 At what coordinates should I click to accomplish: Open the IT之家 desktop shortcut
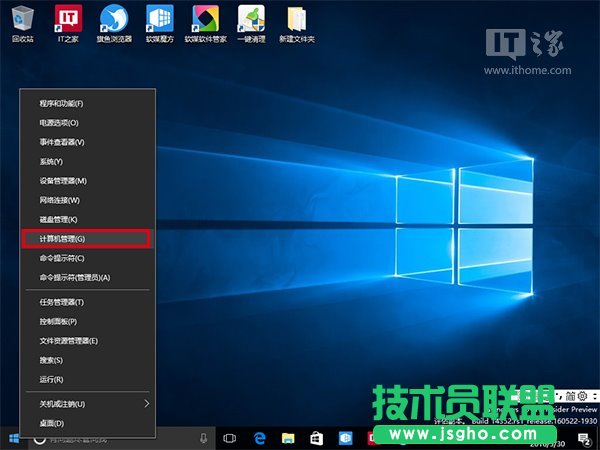point(68,24)
